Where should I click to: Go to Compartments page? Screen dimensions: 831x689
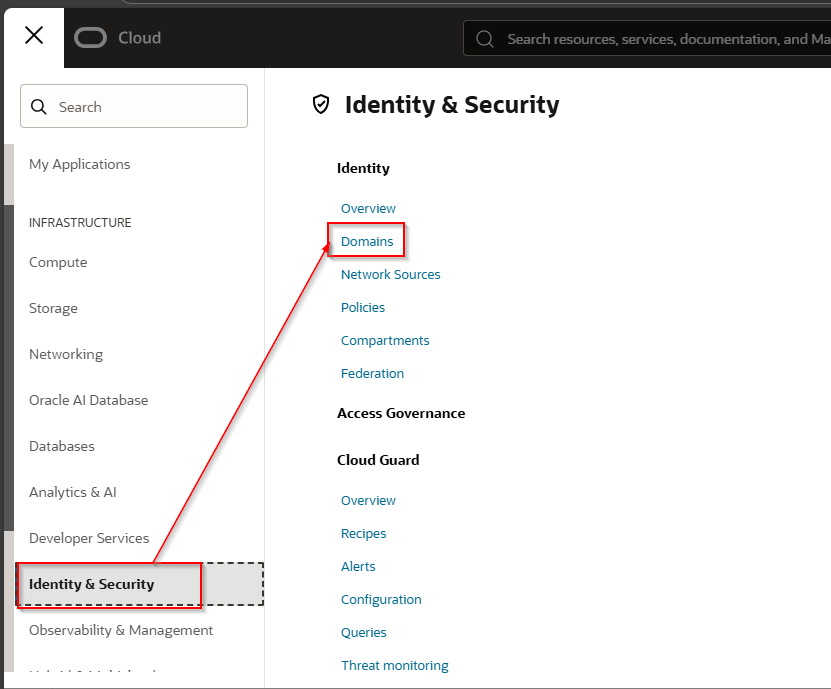(x=385, y=340)
